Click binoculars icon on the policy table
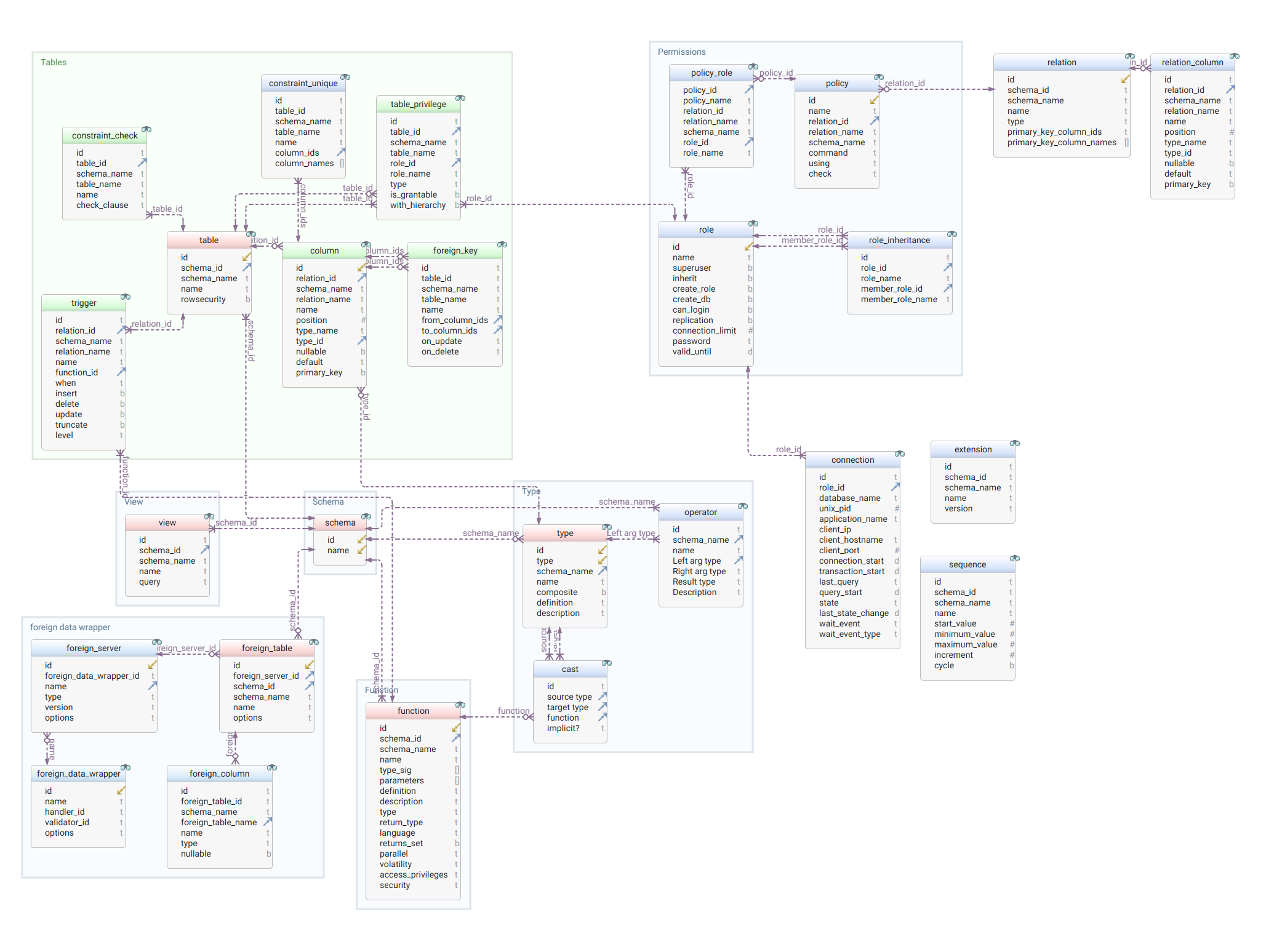This screenshot has width=1266, height=952. point(879,78)
